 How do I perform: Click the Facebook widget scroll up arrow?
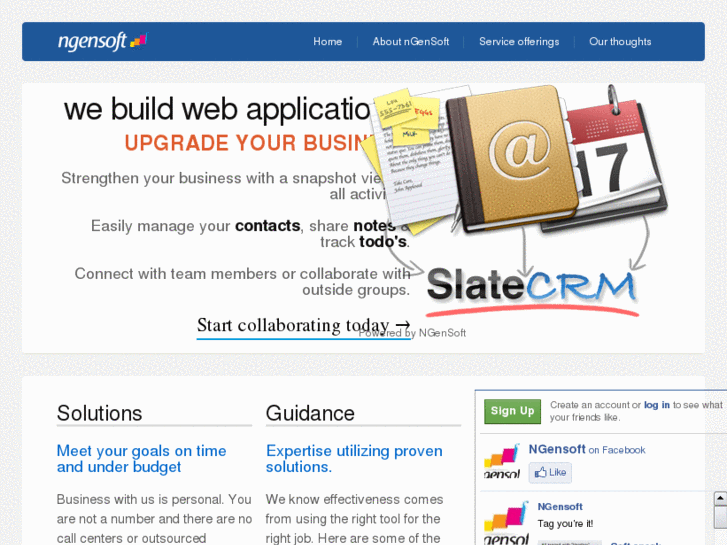click(x=720, y=499)
